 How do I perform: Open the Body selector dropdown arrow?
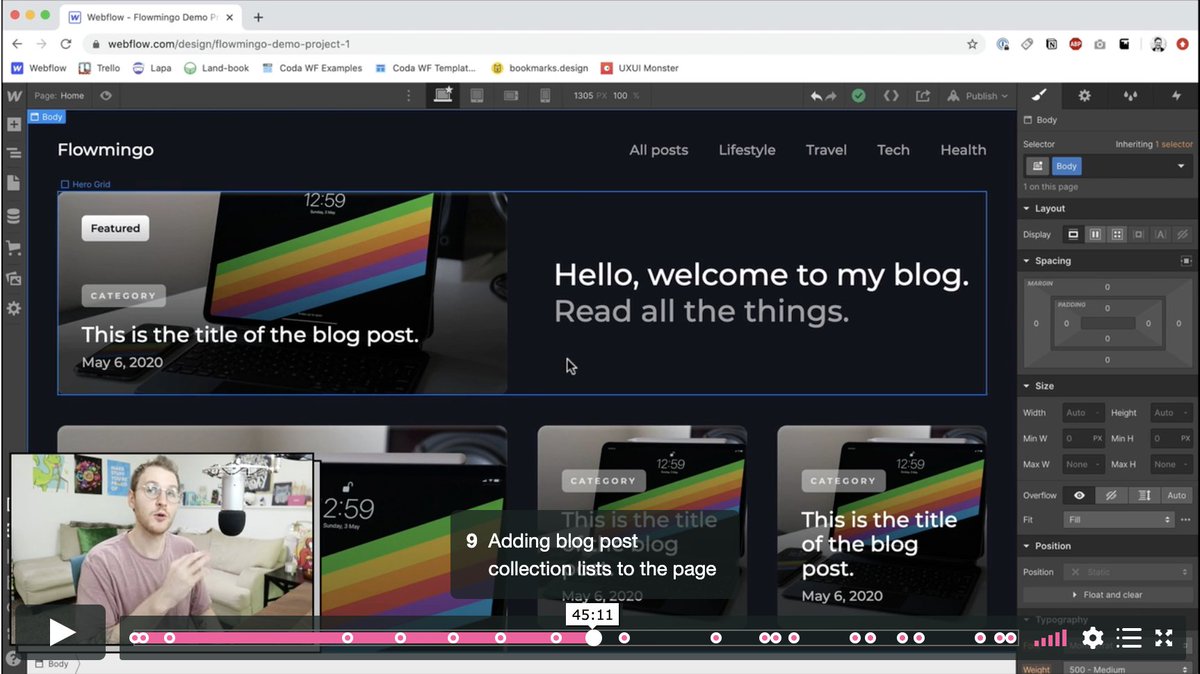coord(1181,166)
